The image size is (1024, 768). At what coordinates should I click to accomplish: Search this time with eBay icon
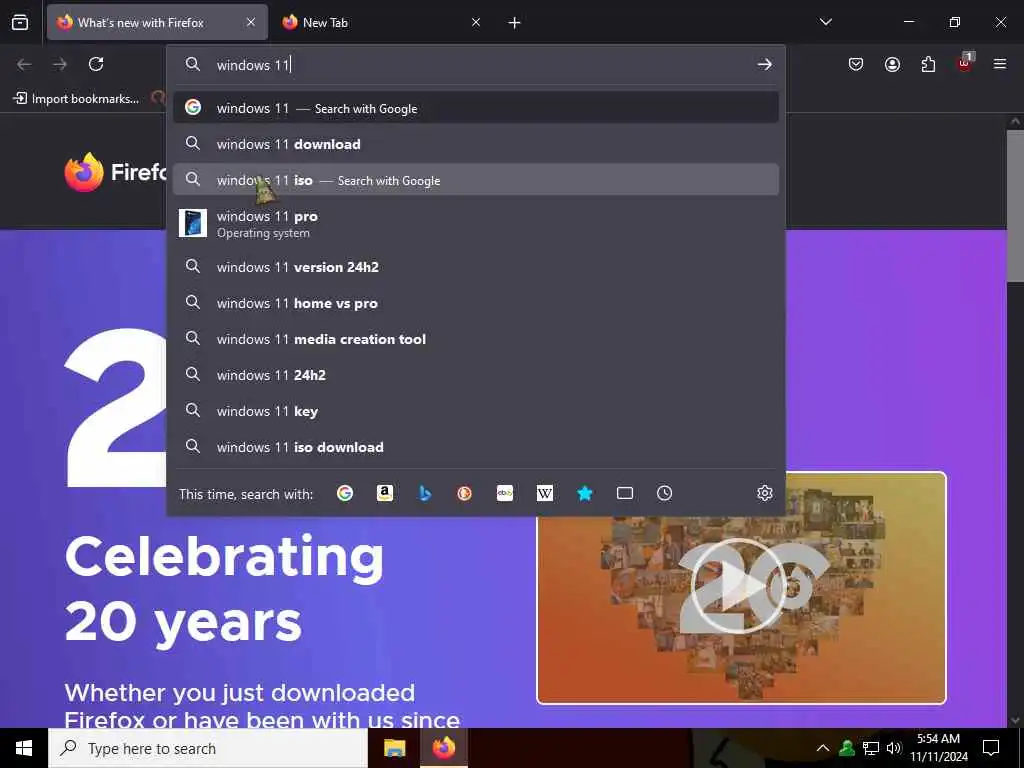pyautogui.click(x=505, y=493)
